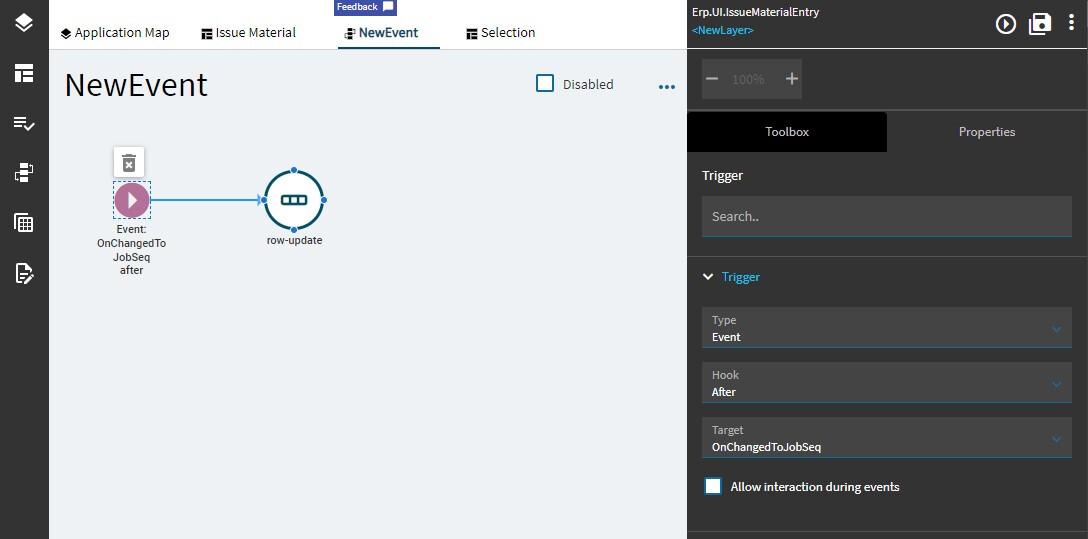
Task: Switch to the Application Map tab
Action: tap(115, 33)
